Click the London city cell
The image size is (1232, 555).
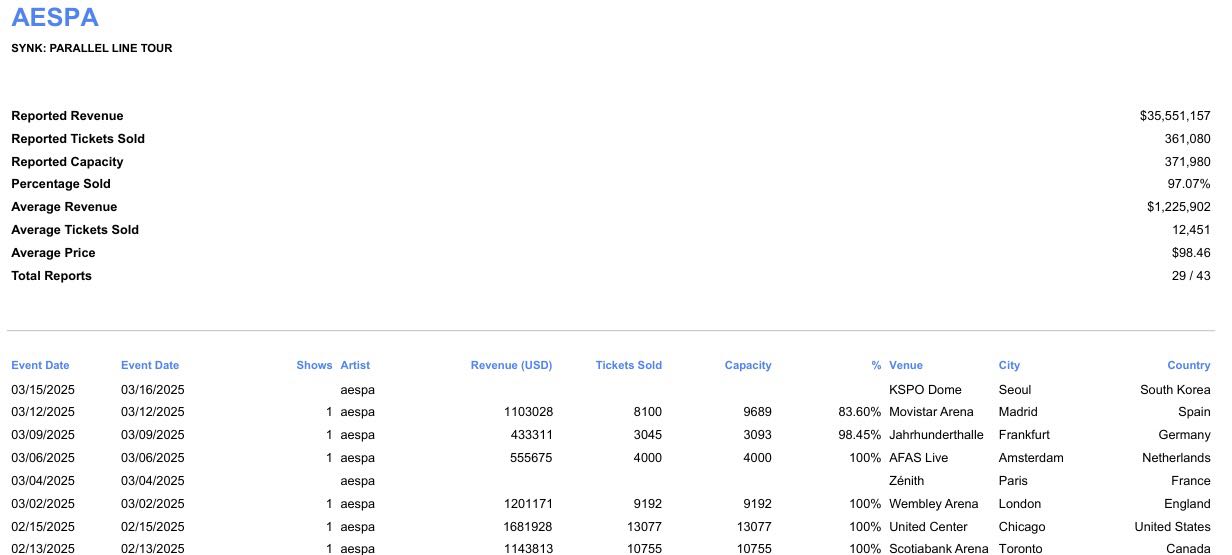(1019, 504)
